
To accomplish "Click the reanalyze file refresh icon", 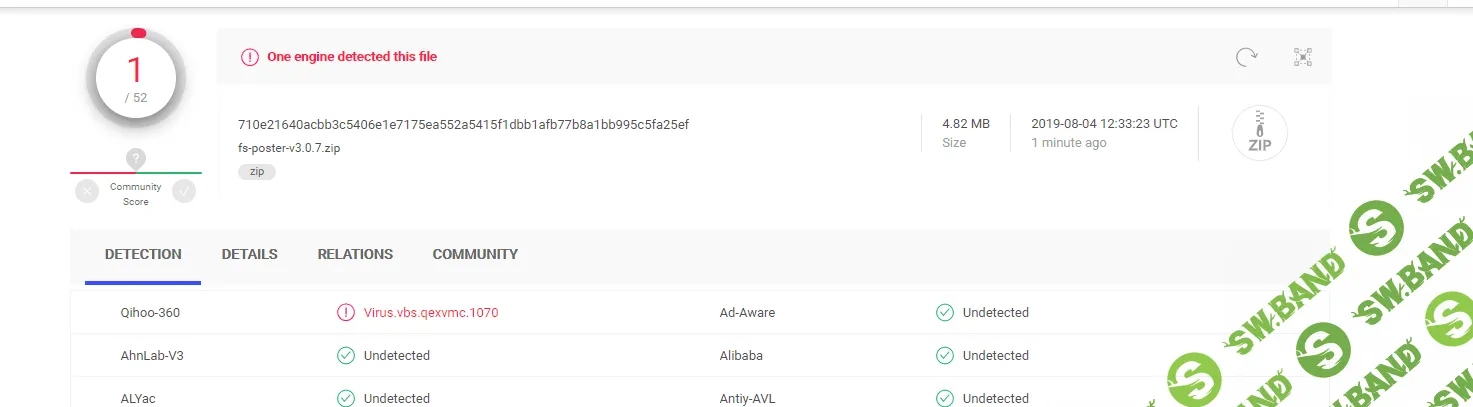I will [x=1247, y=57].
